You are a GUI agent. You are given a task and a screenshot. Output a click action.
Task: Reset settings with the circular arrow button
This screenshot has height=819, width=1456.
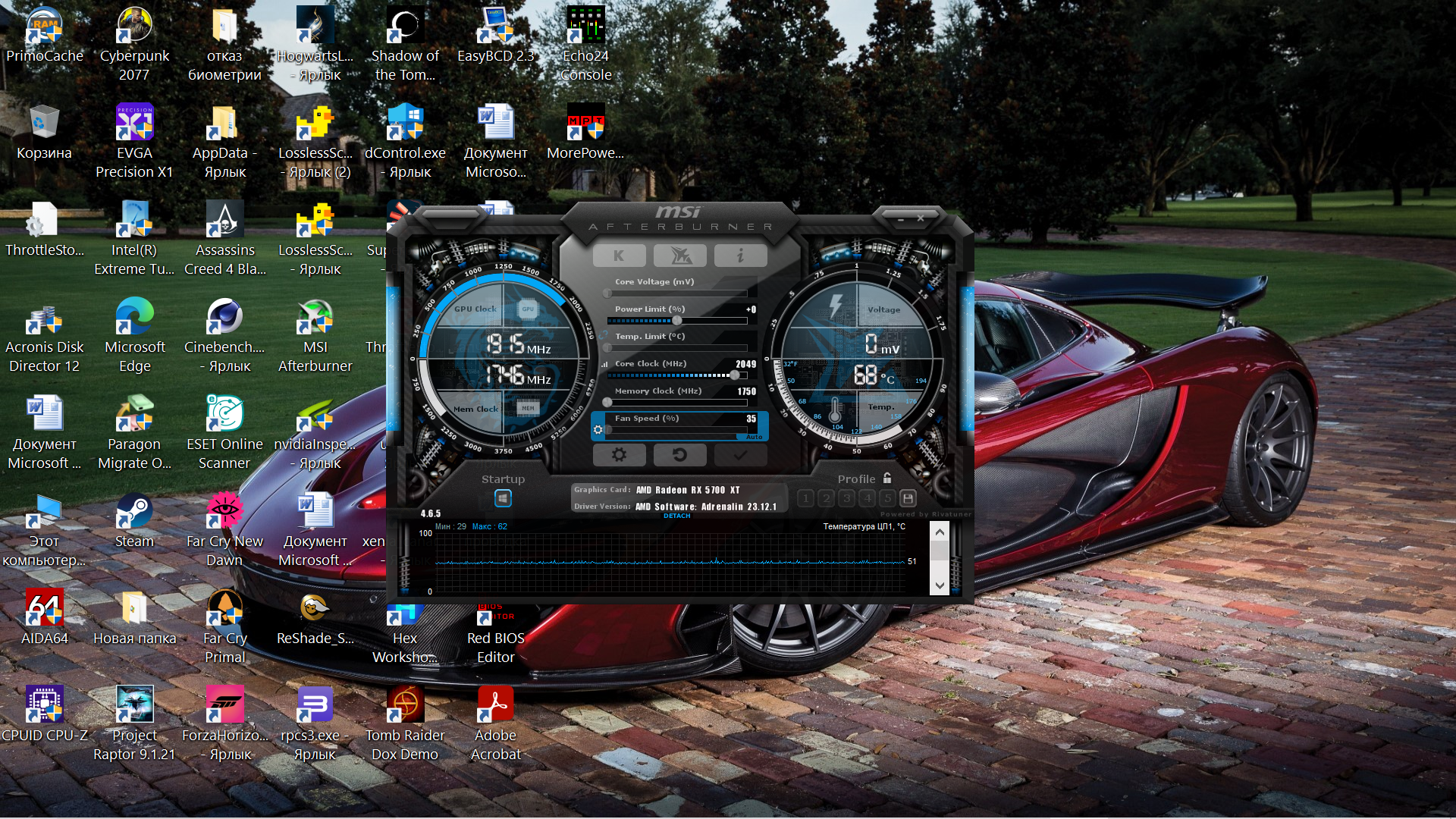tap(679, 455)
